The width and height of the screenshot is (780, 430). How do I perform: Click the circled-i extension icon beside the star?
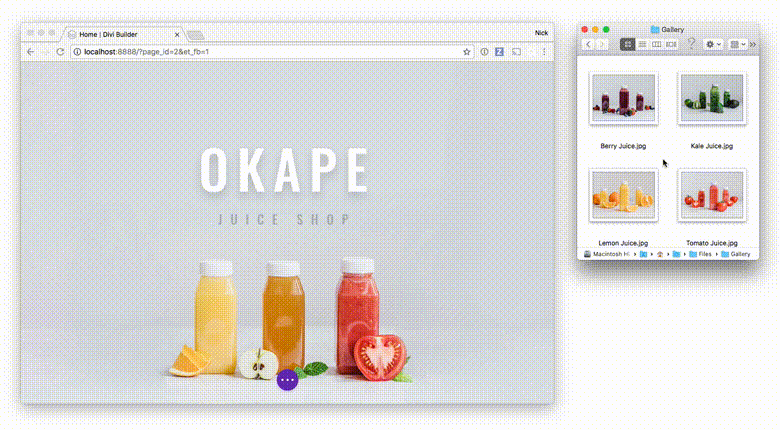click(x=484, y=52)
